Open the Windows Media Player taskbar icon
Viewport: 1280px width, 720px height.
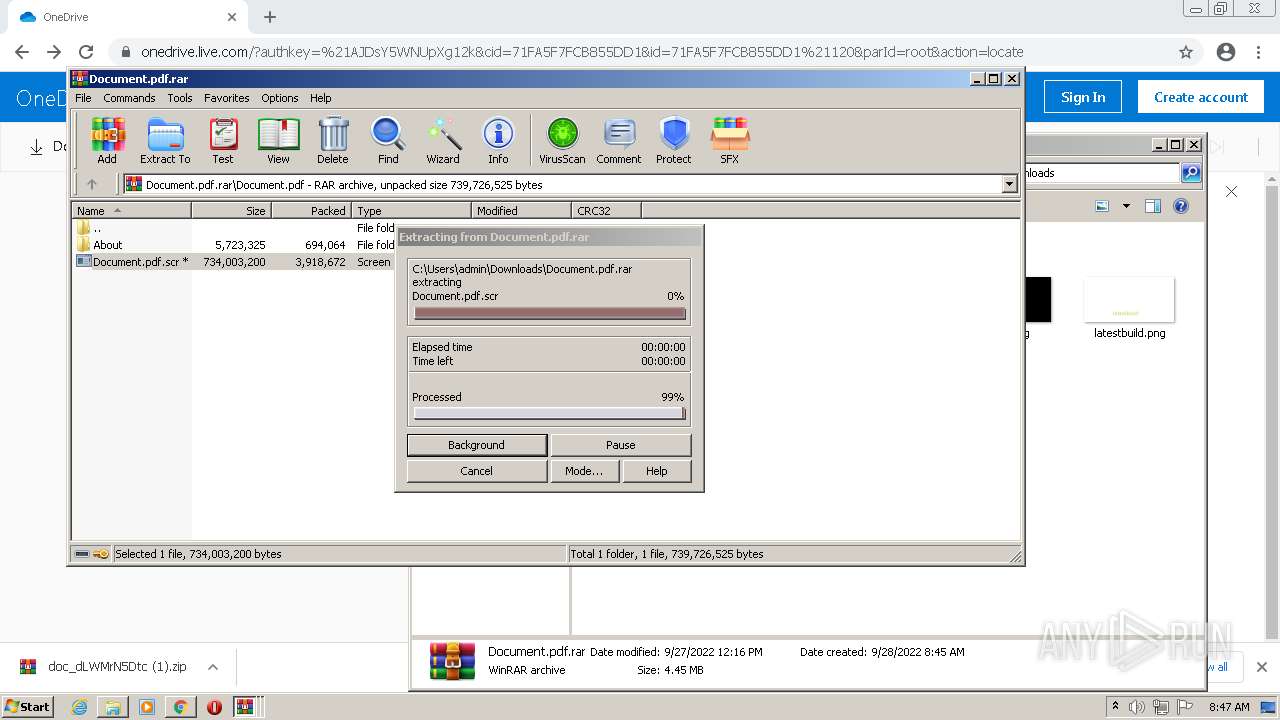(x=147, y=707)
